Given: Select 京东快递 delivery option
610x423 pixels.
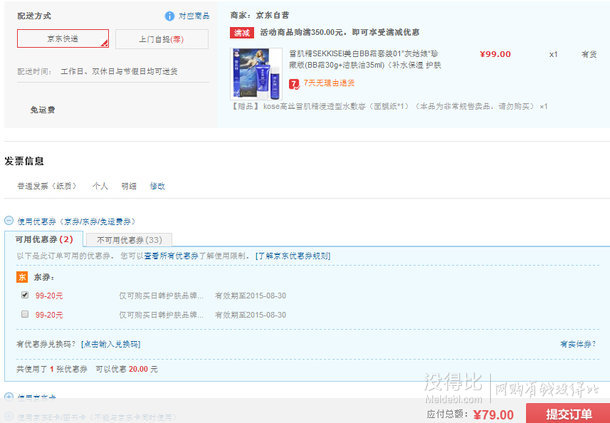Looking at the screenshot, I should [63, 39].
